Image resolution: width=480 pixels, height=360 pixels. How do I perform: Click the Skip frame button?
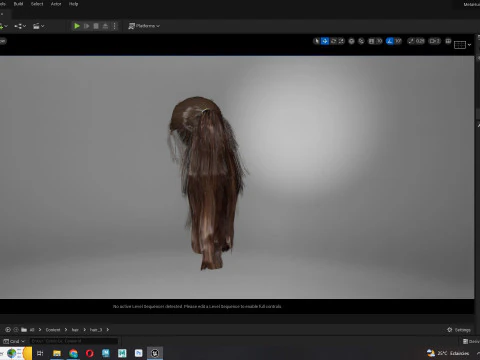86,26
